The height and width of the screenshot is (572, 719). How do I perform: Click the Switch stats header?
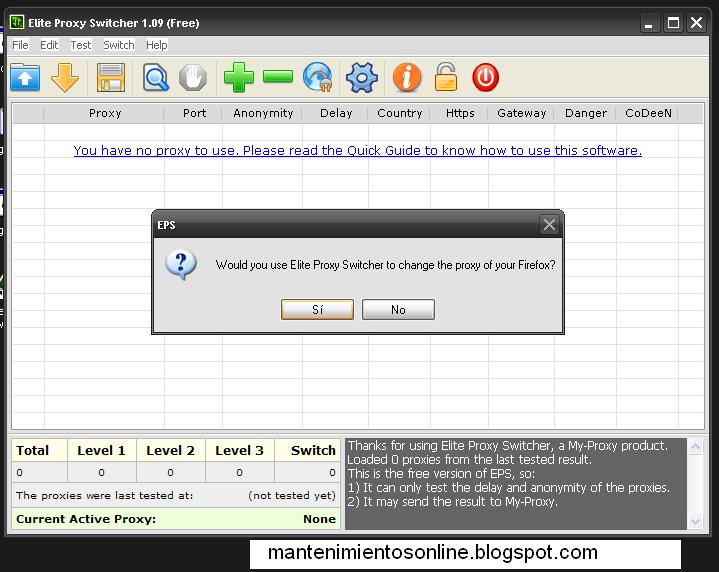click(307, 450)
